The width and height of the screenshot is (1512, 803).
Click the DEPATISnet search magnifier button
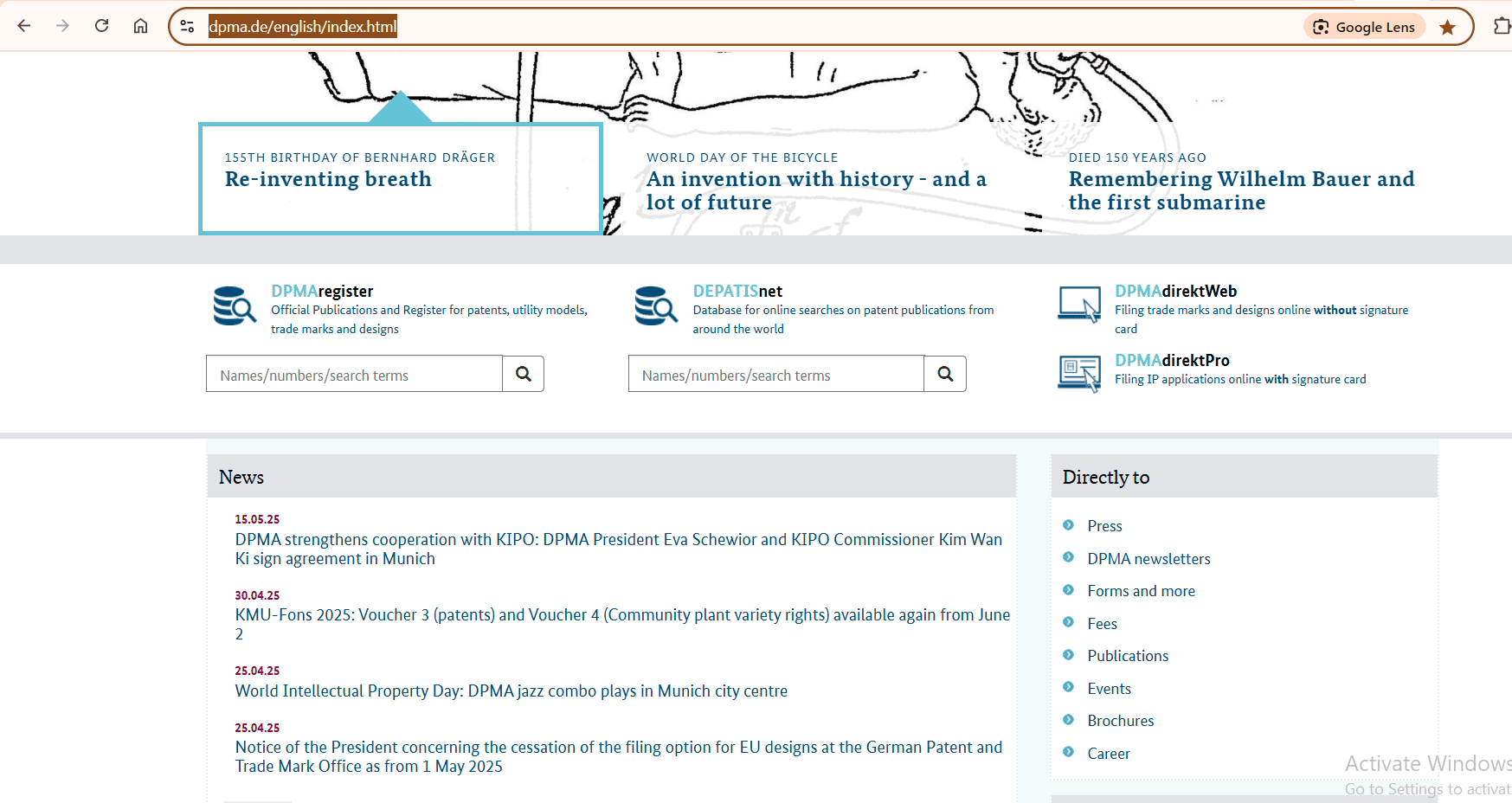click(945, 374)
